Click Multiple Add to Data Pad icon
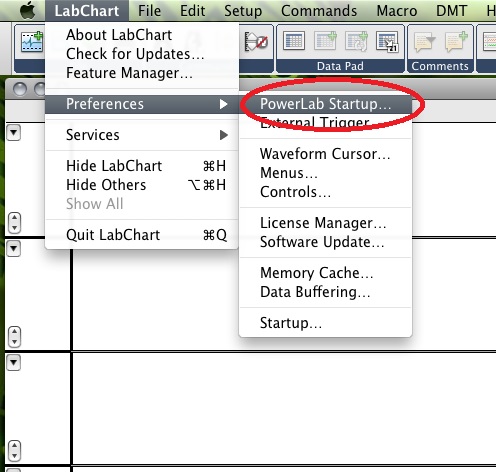This screenshot has height=472, width=496. coord(356,41)
